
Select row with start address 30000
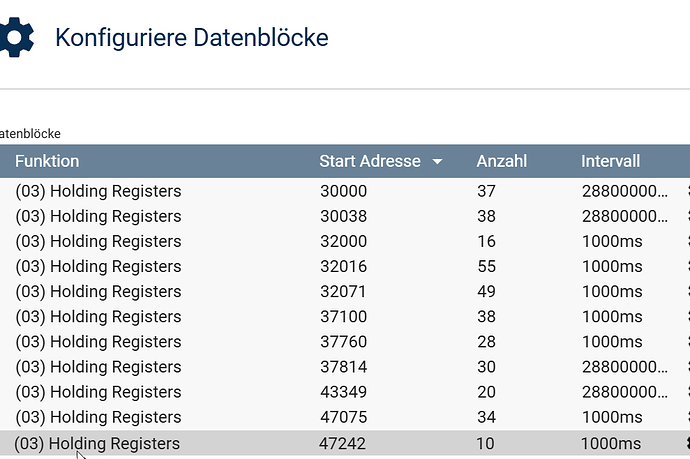point(343,191)
